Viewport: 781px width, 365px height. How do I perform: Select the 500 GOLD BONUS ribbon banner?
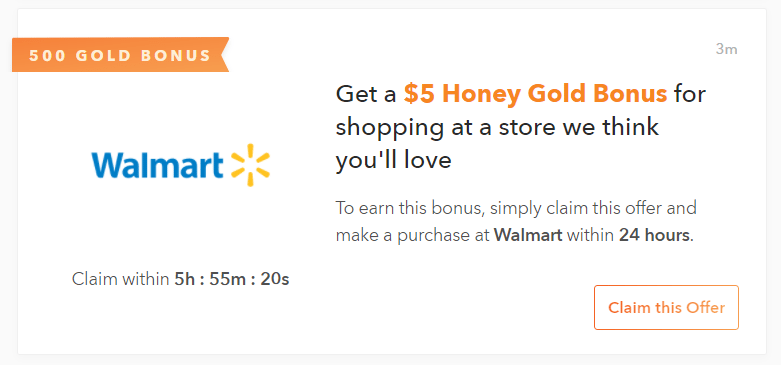tap(121, 55)
